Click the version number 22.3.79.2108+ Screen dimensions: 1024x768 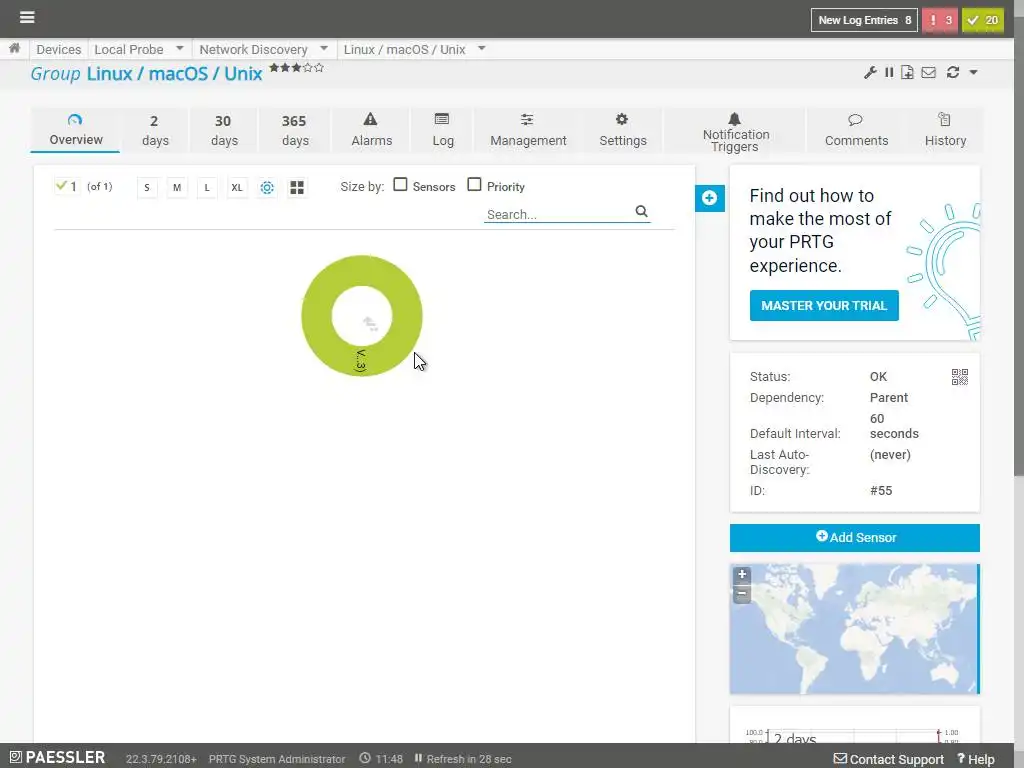[x=161, y=759]
